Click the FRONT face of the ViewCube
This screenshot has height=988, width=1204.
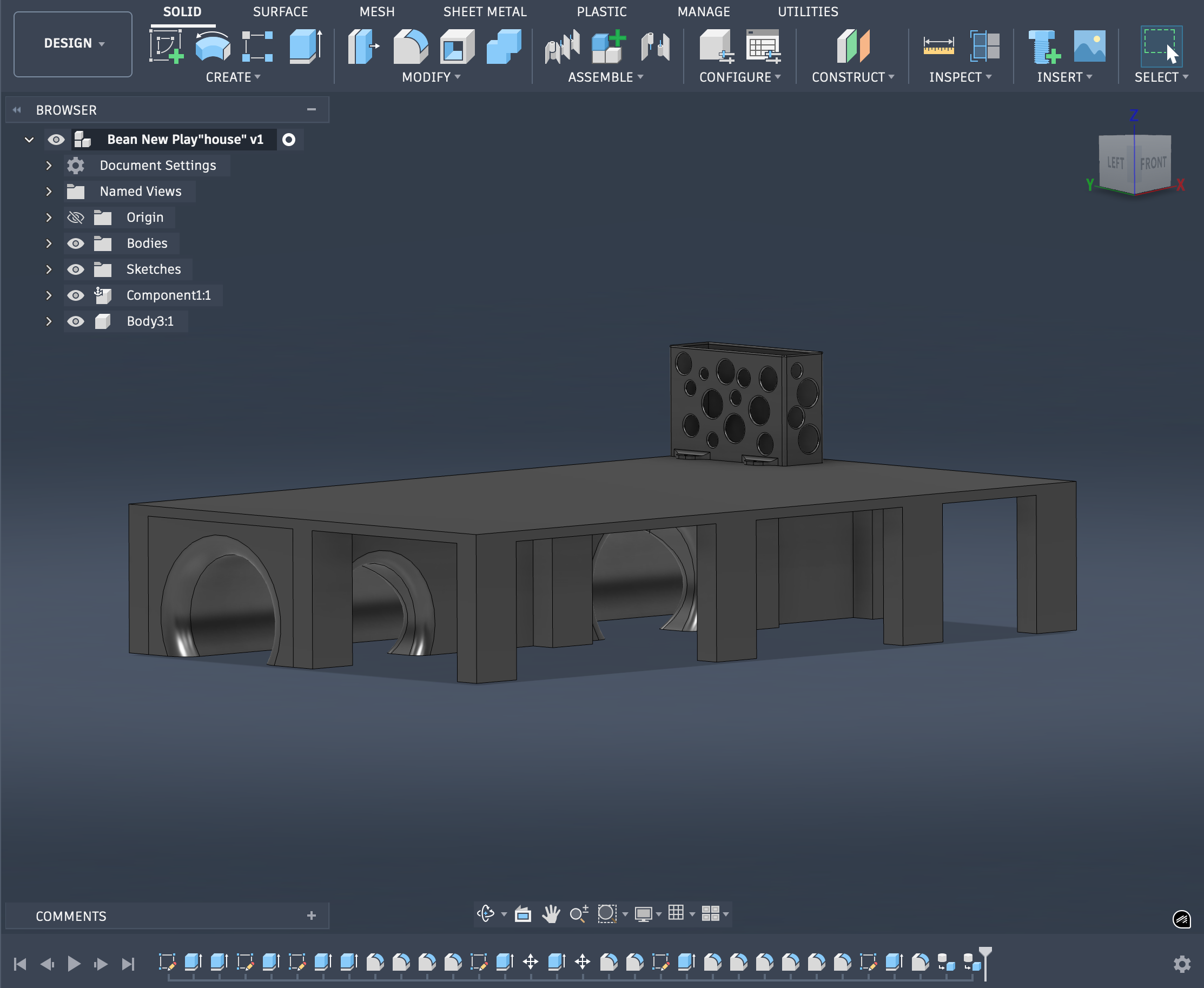pos(1154,163)
